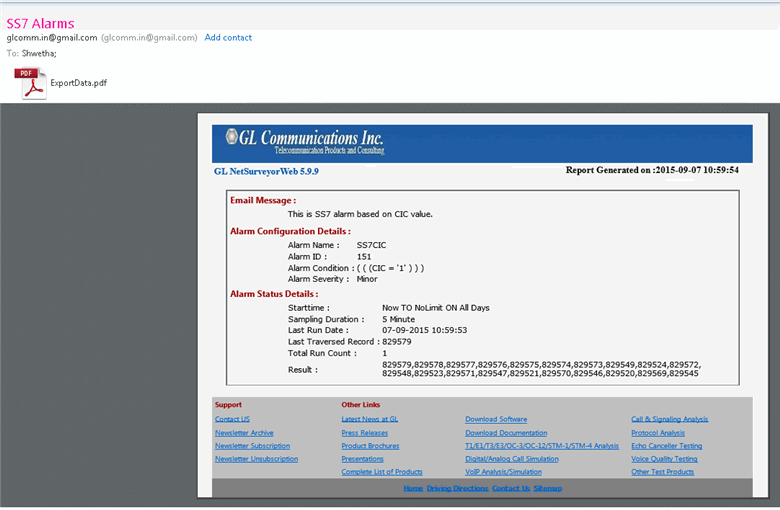780x510 pixels.
Task: Open the Product Brochures link
Action: (x=370, y=446)
